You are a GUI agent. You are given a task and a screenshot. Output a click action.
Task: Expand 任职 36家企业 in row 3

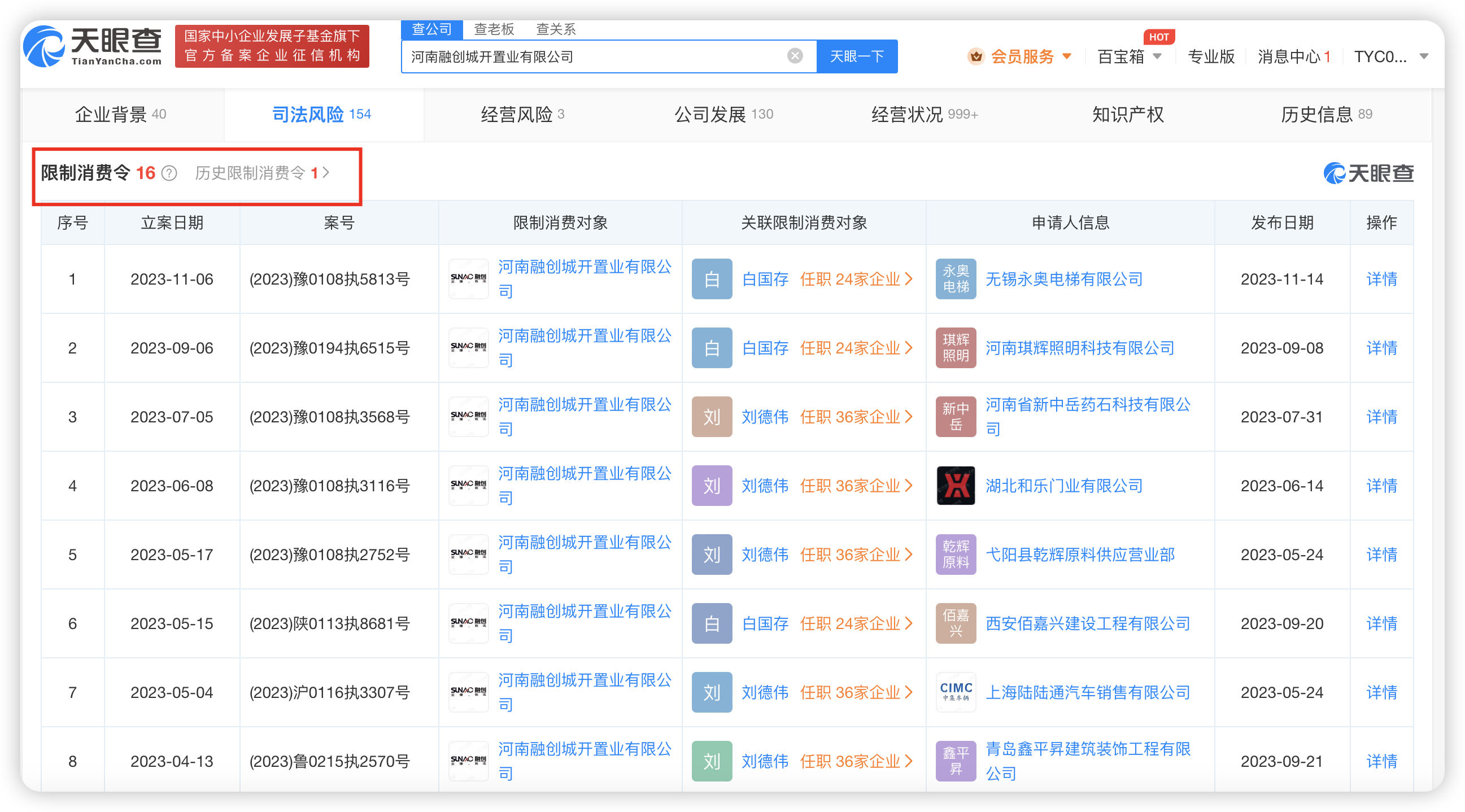(856, 417)
